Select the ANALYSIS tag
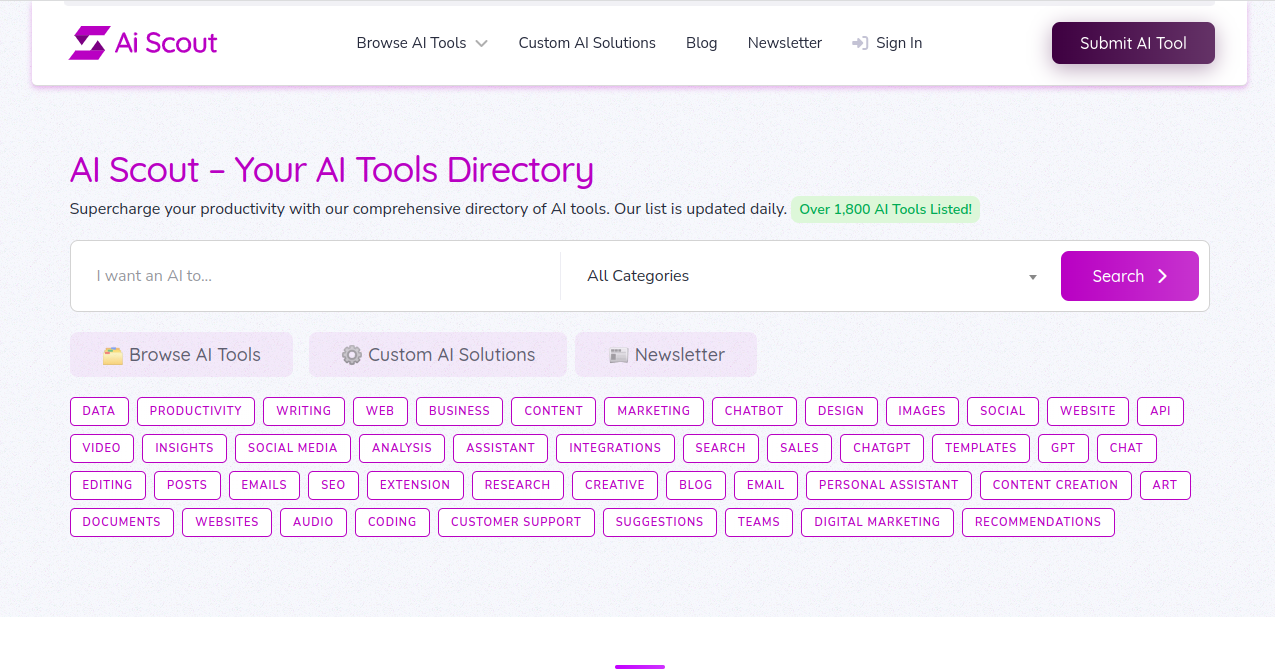Screen dimensions: 1275x669 tap(402, 448)
